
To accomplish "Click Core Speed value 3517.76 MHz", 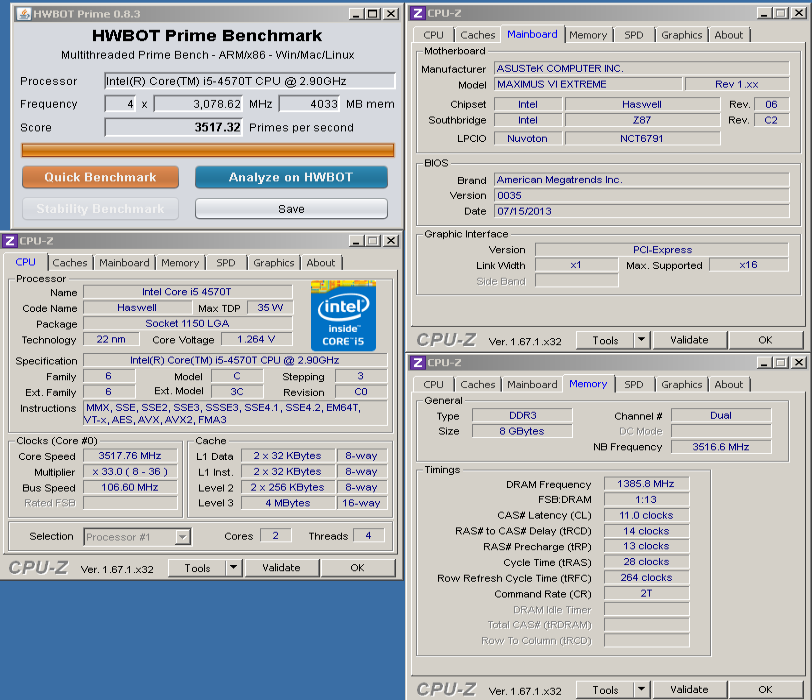I will (x=130, y=456).
